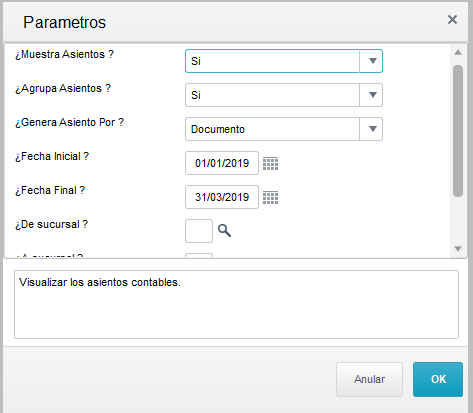Click the description text area
Viewport: 473px width, 413px height.
click(x=236, y=305)
